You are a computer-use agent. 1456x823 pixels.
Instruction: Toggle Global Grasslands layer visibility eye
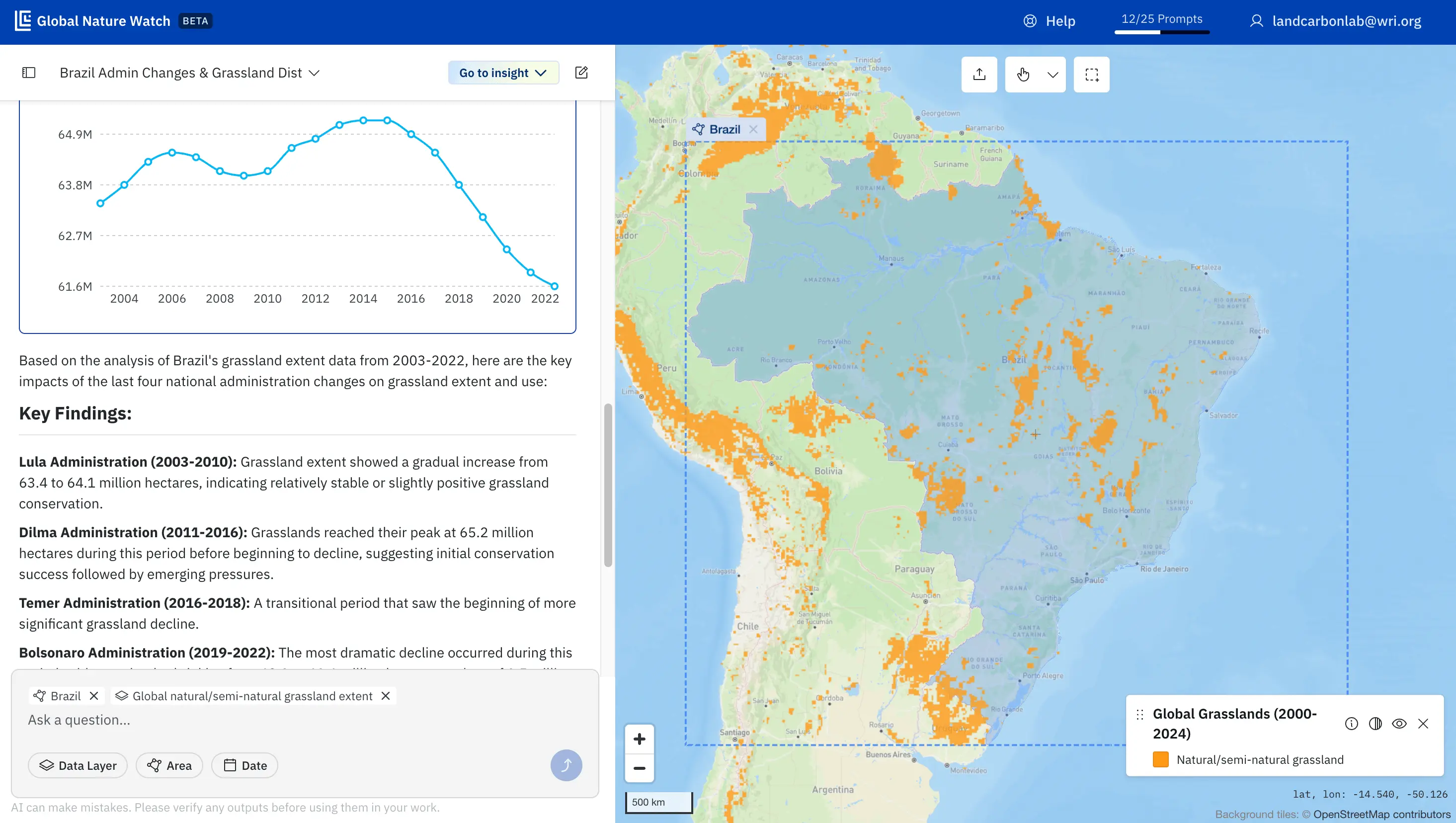click(1399, 724)
